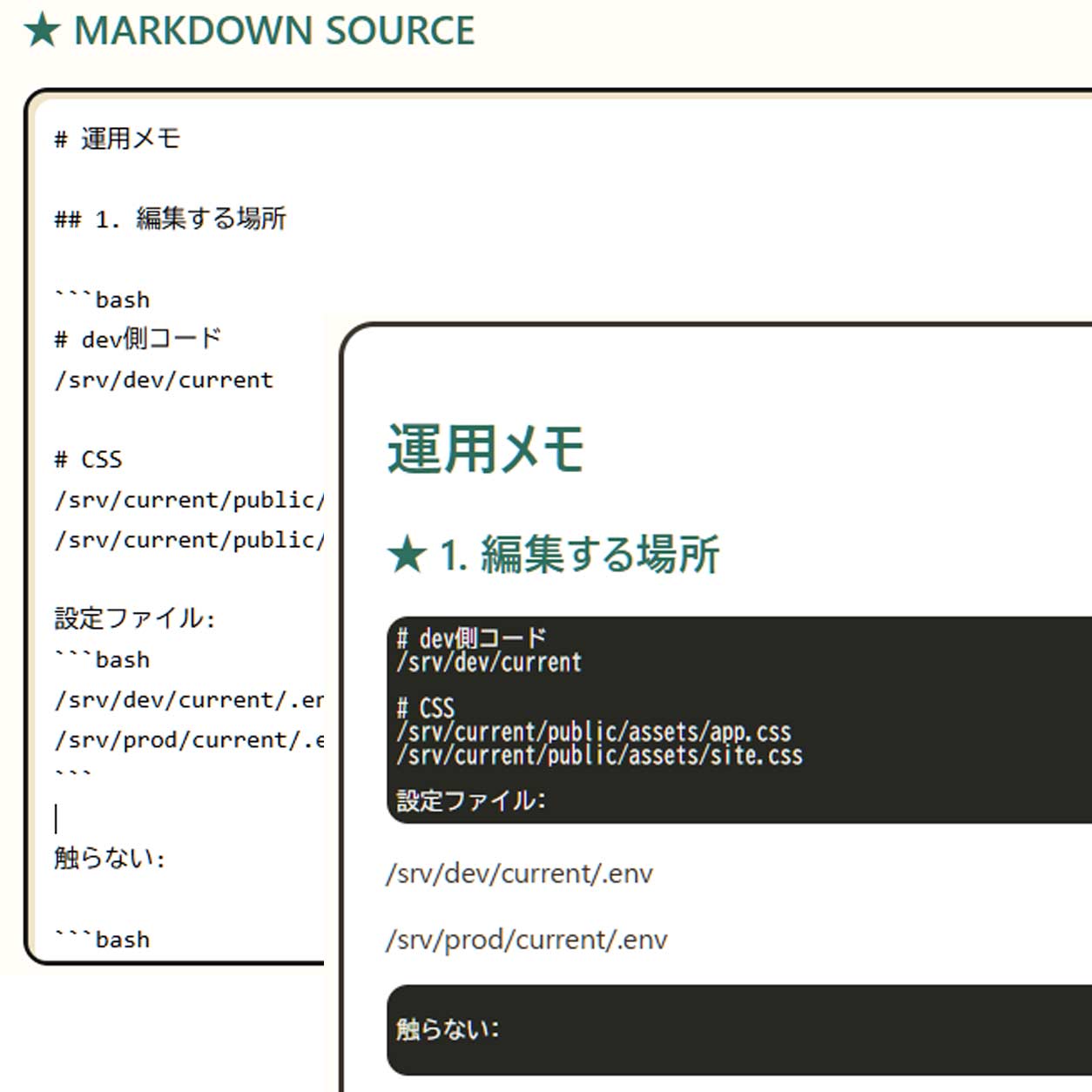
Task: Click '設定ファイル:' in preview code block
Action: click(x=471, y=801)
